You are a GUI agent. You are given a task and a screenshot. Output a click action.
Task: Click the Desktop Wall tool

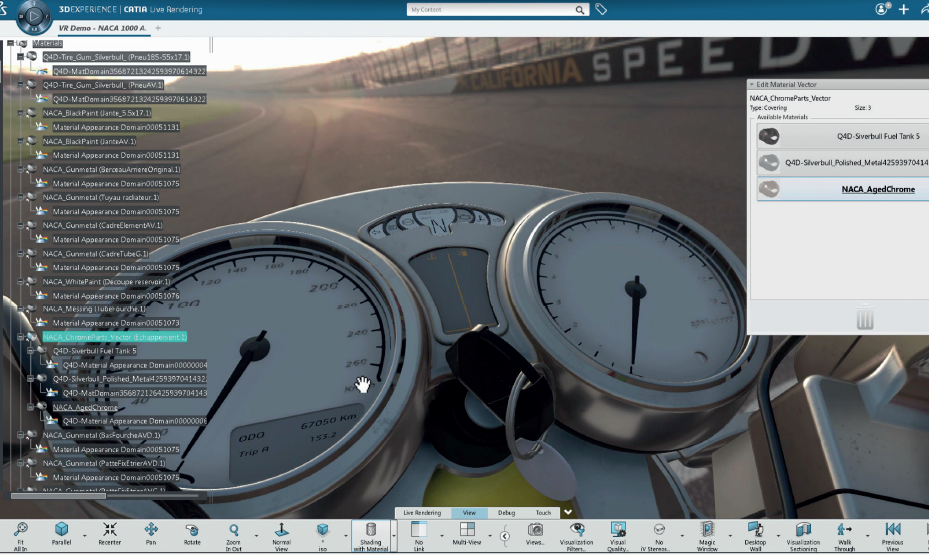click(755, 536)
